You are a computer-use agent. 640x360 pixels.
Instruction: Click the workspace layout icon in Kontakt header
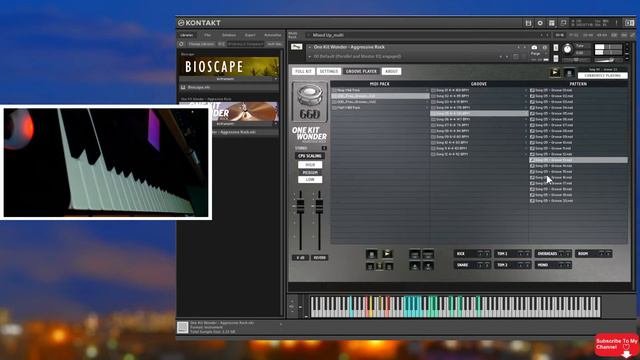[x=552, y=23]
